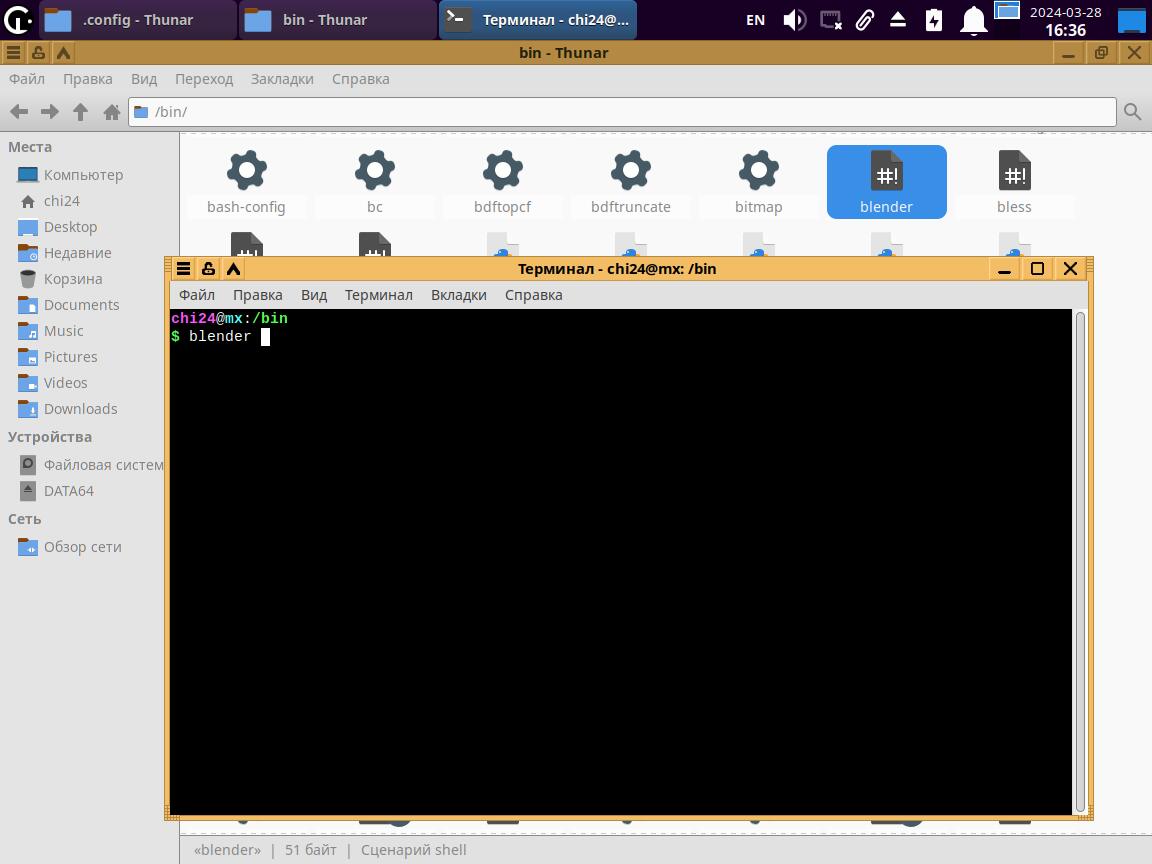1152x864 pixels.
Task: Click the /bin/ path field in Thunar
Action: [622, 112]
